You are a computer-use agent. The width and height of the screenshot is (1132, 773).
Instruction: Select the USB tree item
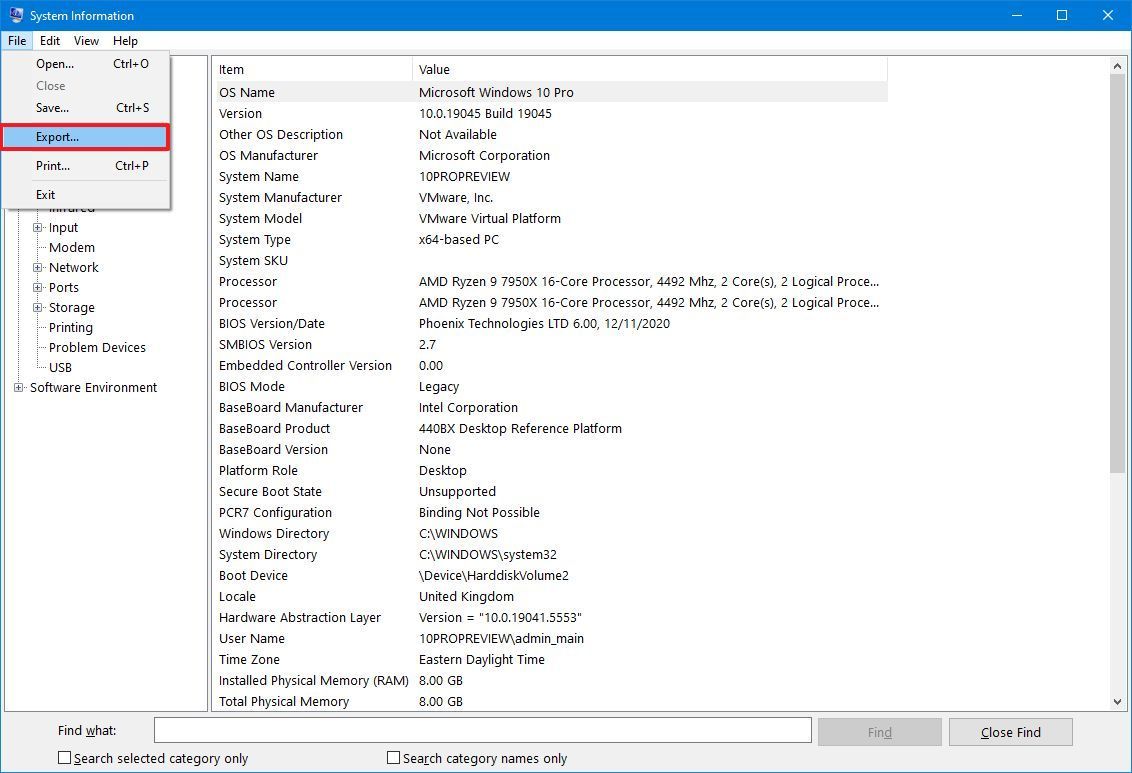click(60, 367)
